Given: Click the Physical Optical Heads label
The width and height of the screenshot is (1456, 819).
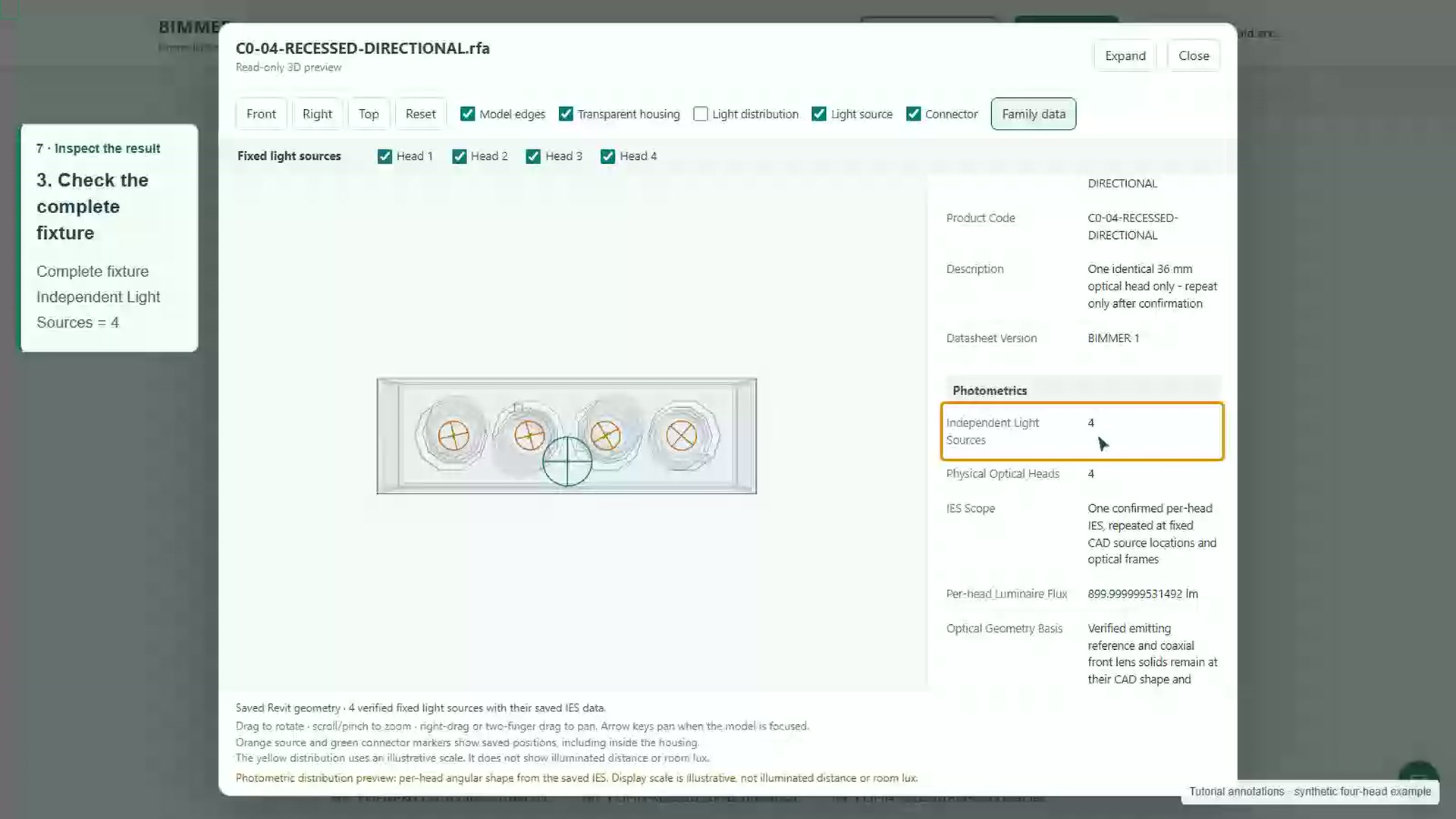Looking at the screenshot, I should coord(1003,474).
